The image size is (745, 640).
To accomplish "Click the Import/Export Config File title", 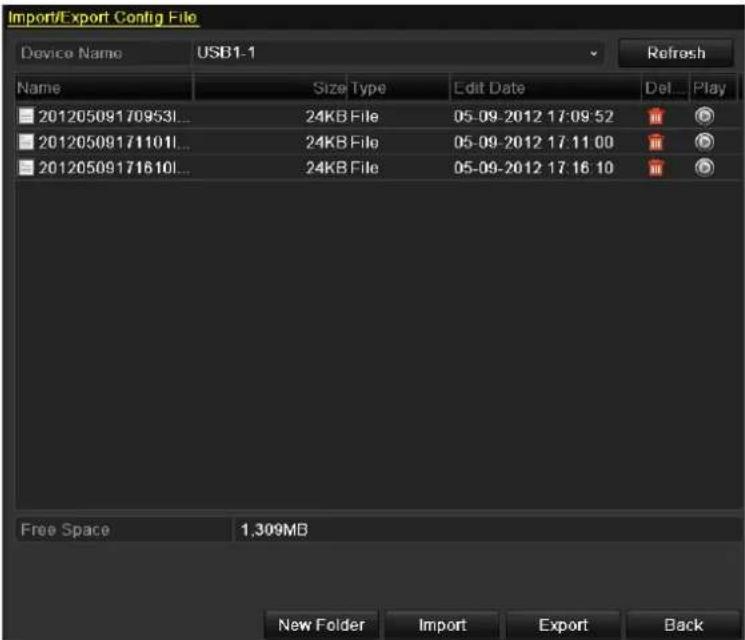I will [x=103, y=18].
